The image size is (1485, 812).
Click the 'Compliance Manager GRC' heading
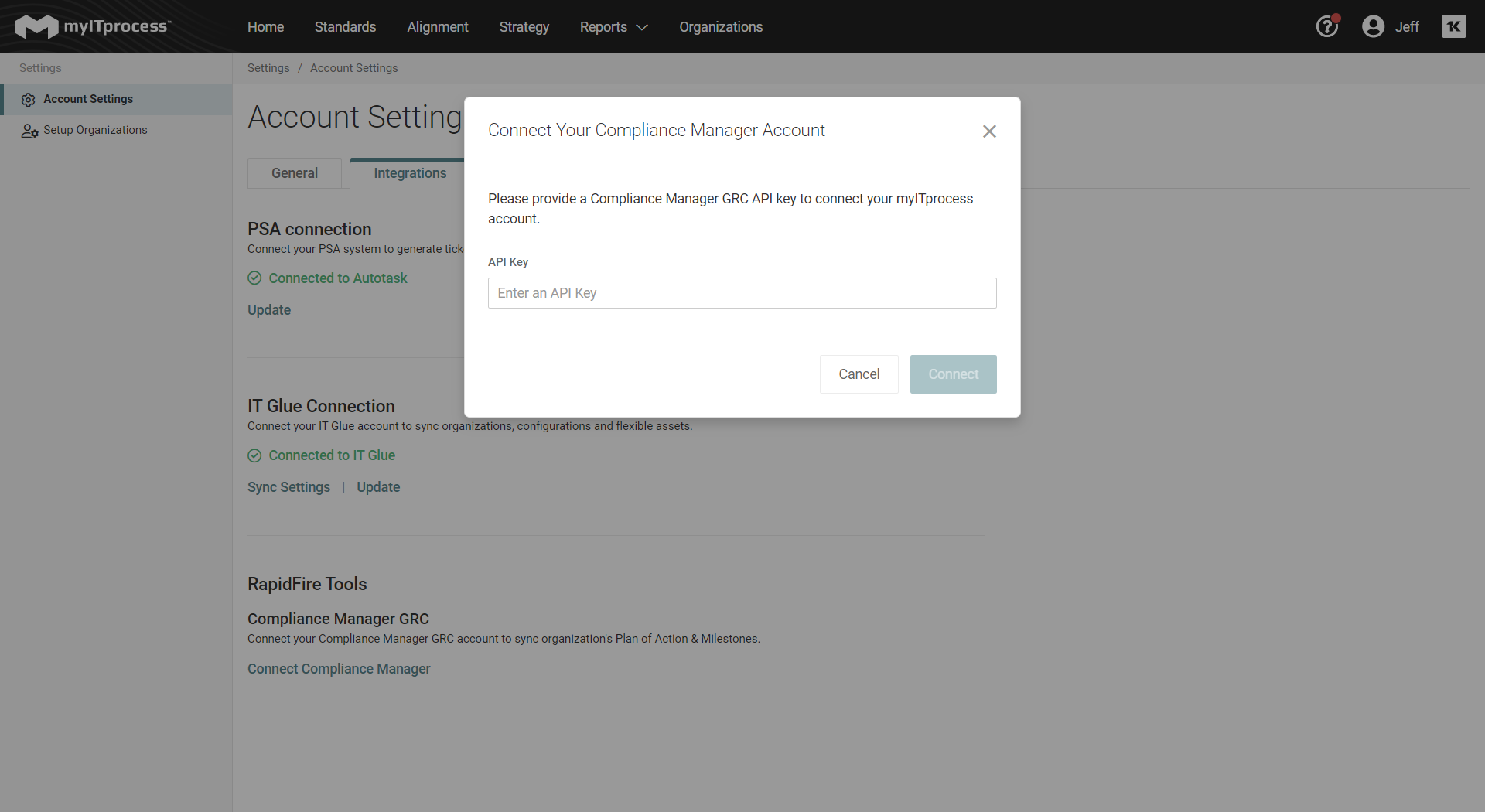click(x=338, y=619)
